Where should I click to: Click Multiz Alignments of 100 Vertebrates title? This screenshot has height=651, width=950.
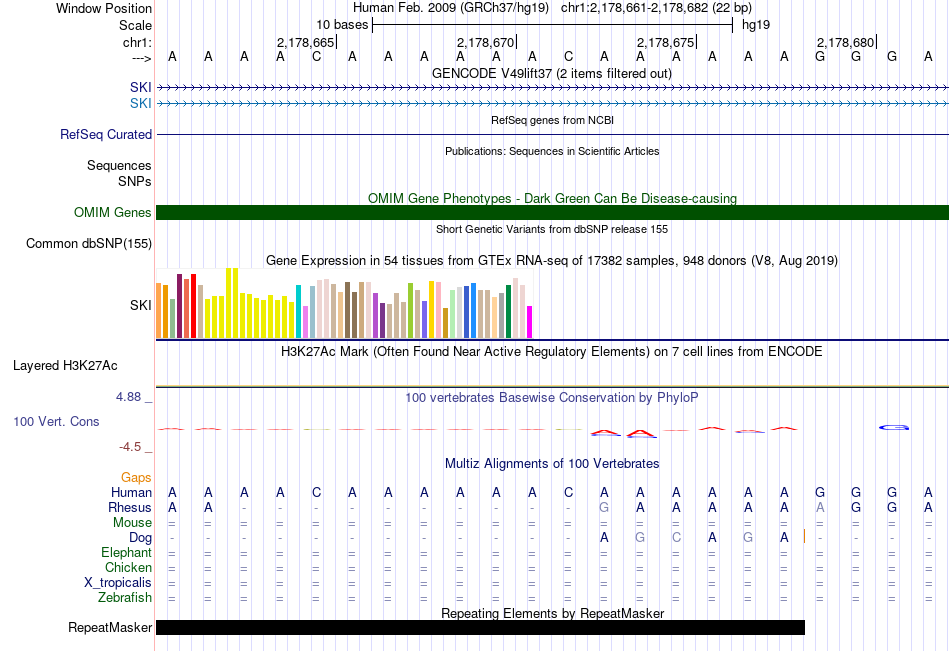(552, 464)
